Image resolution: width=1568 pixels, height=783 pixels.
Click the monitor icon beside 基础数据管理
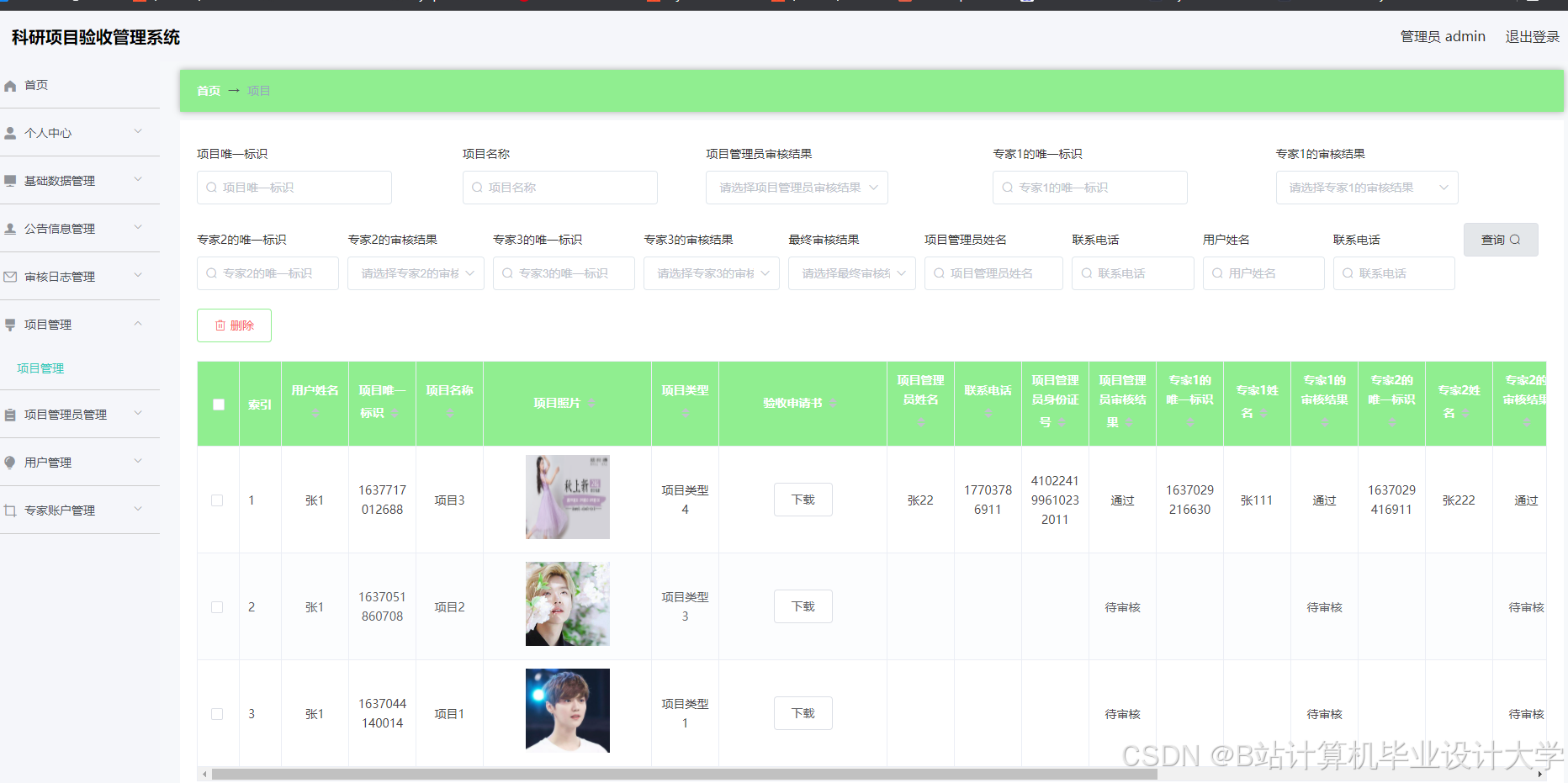pyautogui.click(x=10, y=181)
